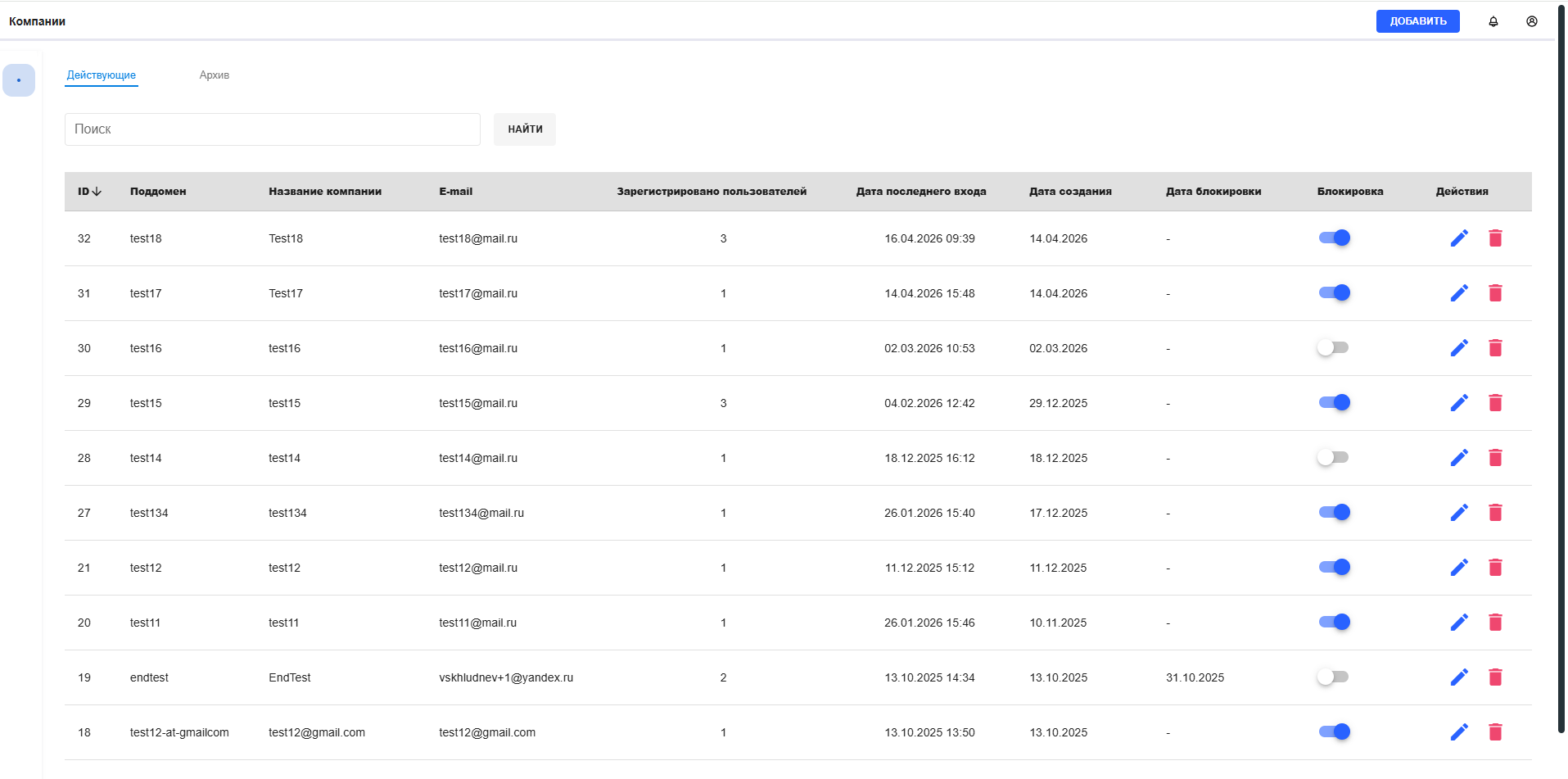Edit the test12@mail.ru company
Screen dimensions: 1568x779
[x=1459, y=568]
